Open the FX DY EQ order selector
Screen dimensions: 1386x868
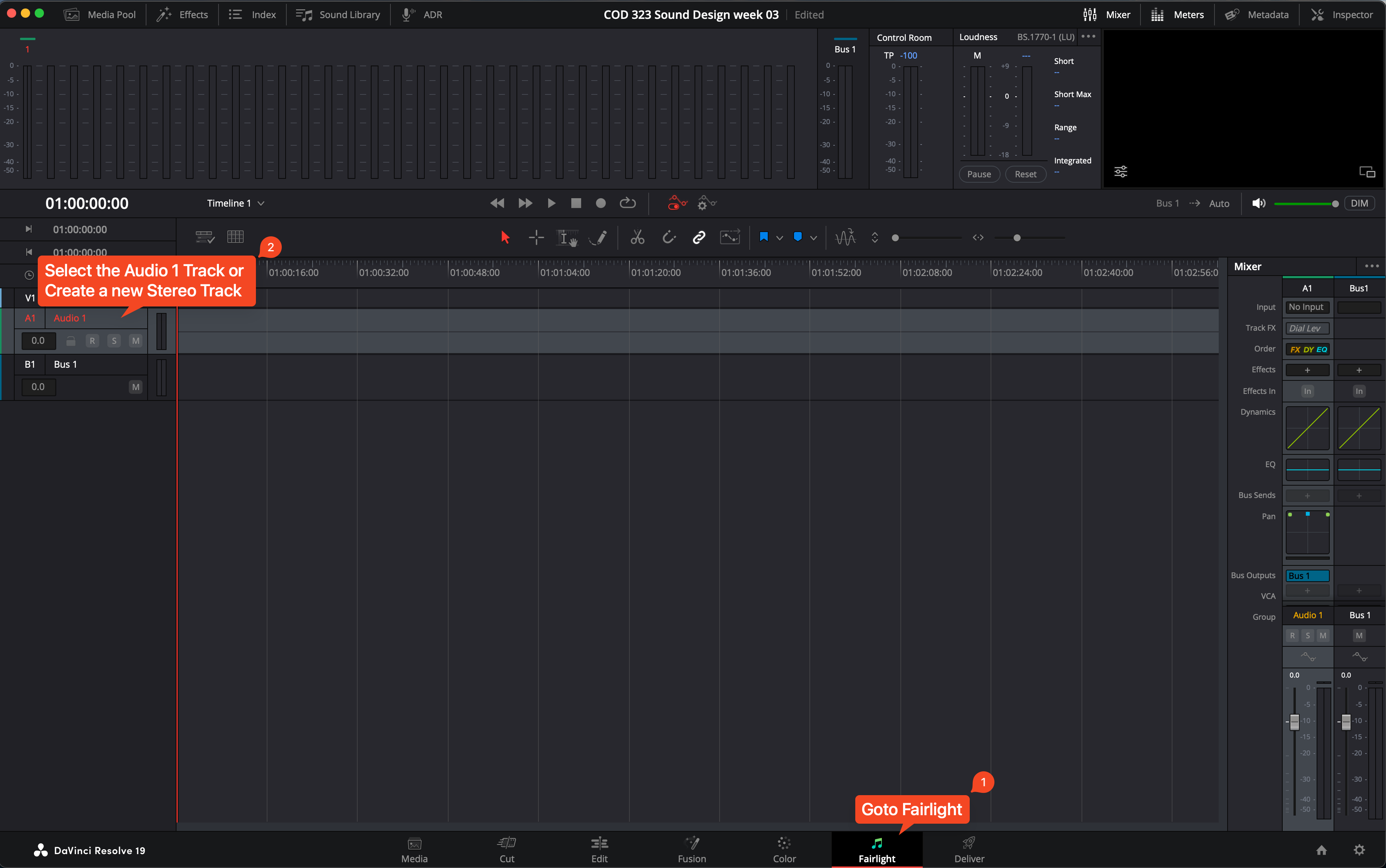pos(1307,349)
